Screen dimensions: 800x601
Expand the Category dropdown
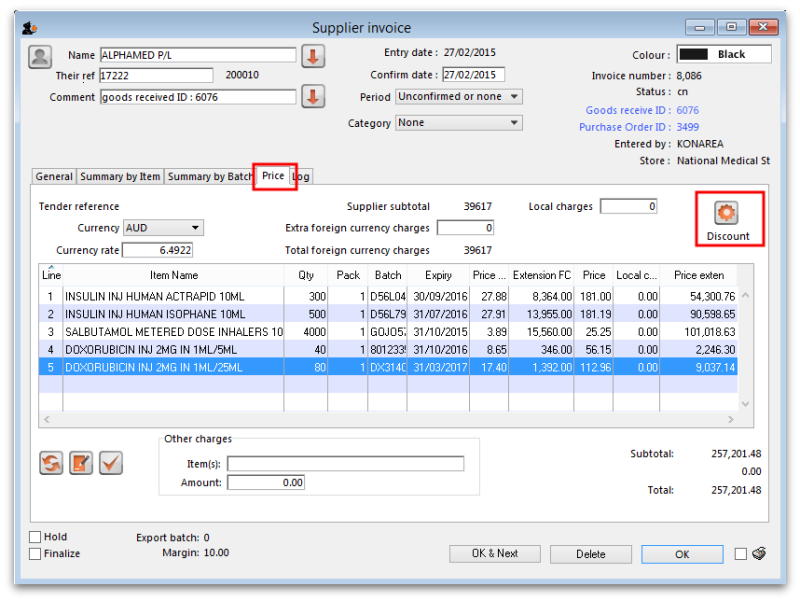[x=459, y=123]
